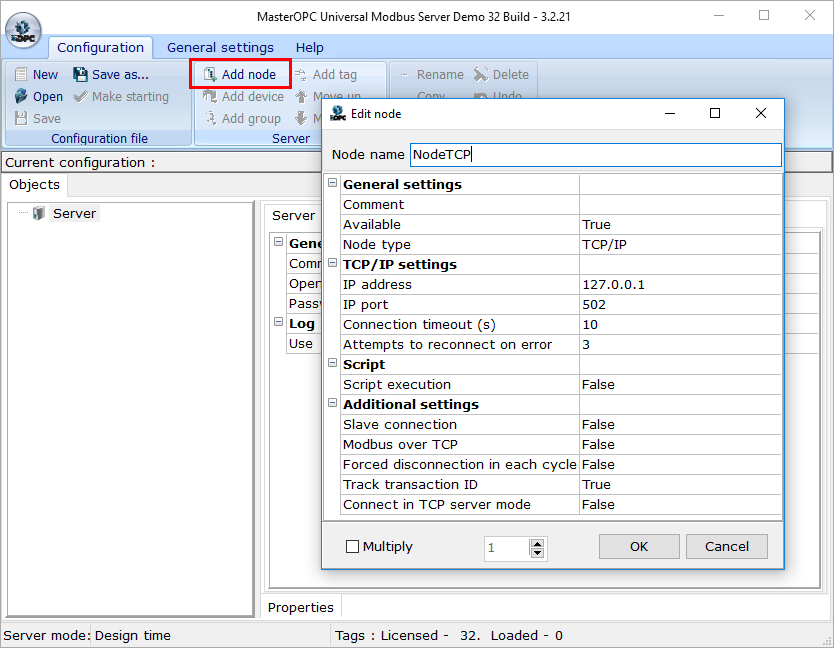Confirm node creation with OK

639,546
